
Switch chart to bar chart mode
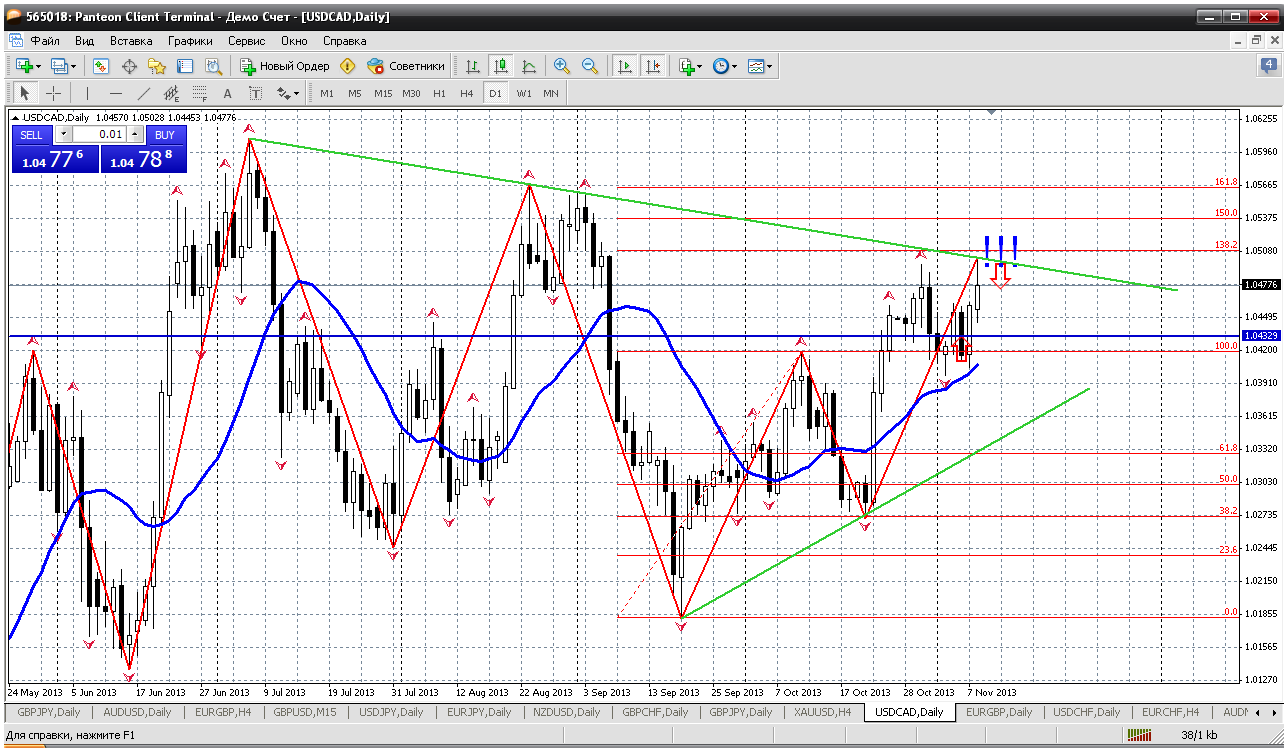473,66
